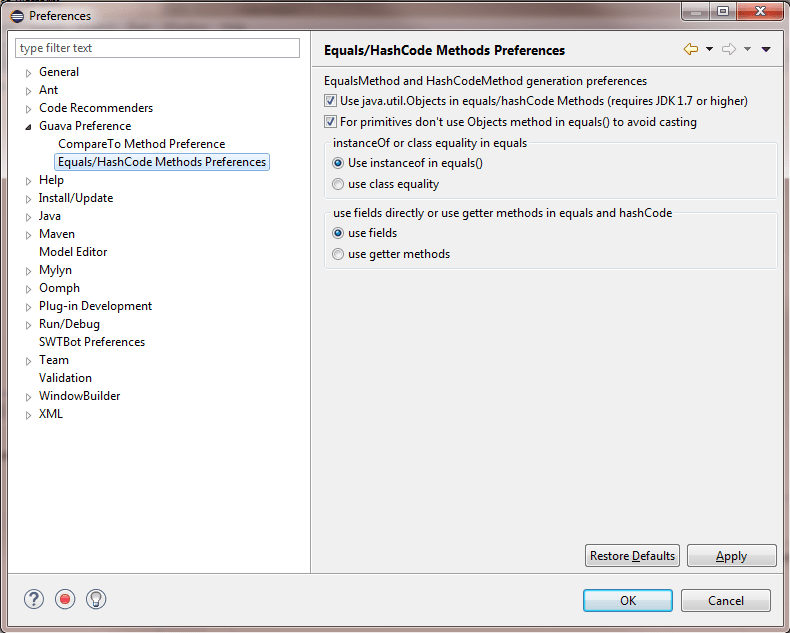Close the Preferences dialog window
The image size is (790, 633).
click(x=760, y=11)
